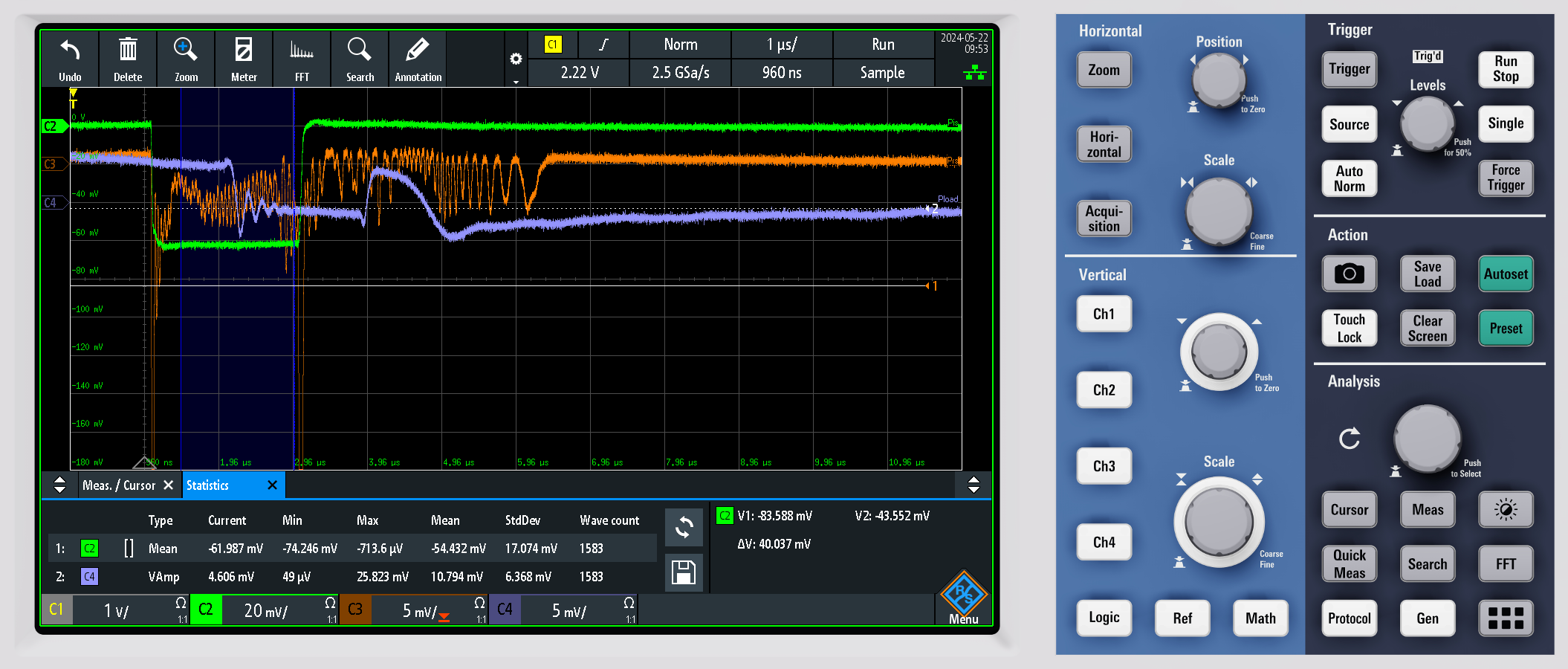Close the Statistics tab
Image resolution: width=1568 pixels, height=669 pixels.
[272, 485]
